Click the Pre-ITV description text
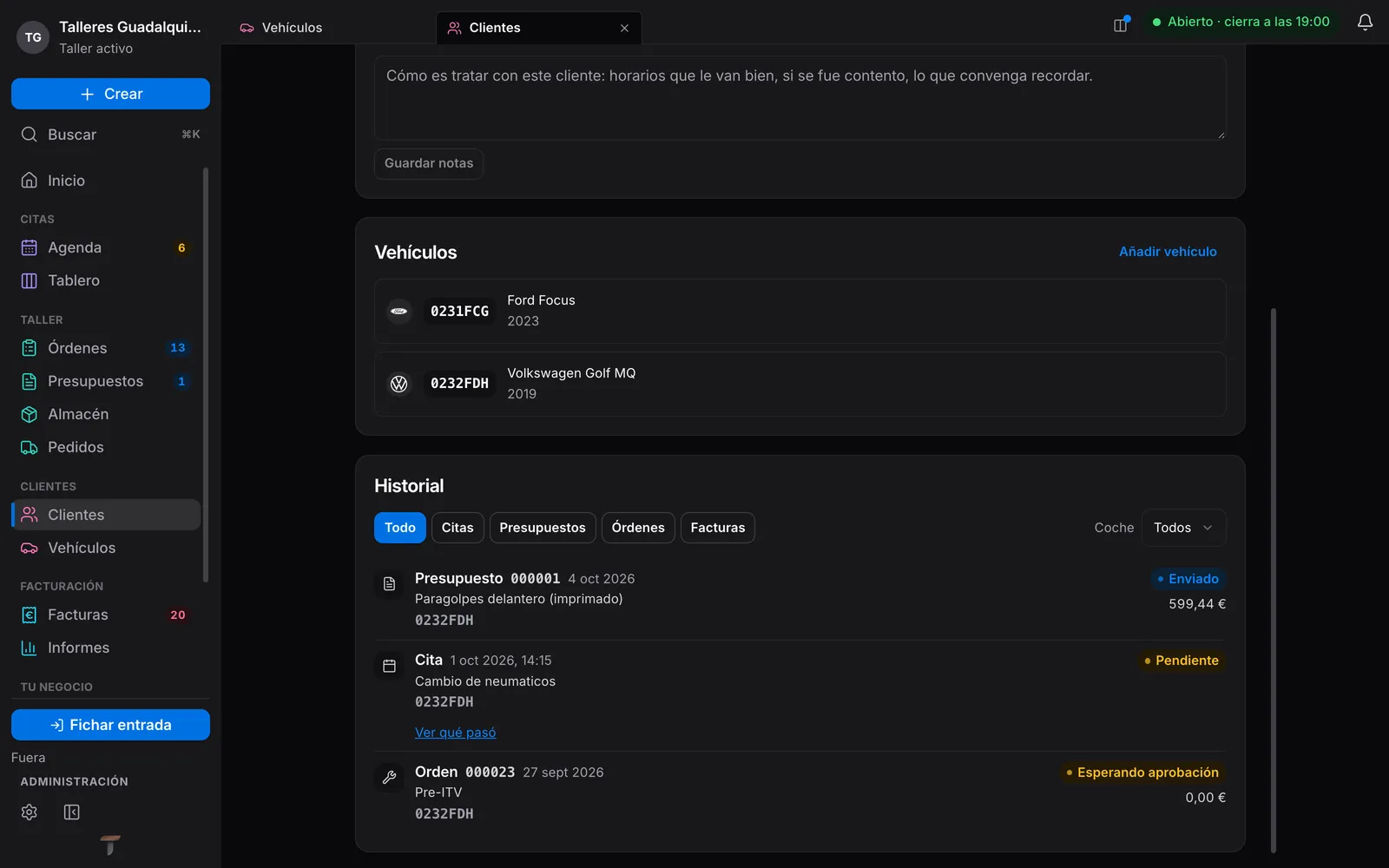The width and height of the screenshot is (1389, 868). (x=438, y=792)
